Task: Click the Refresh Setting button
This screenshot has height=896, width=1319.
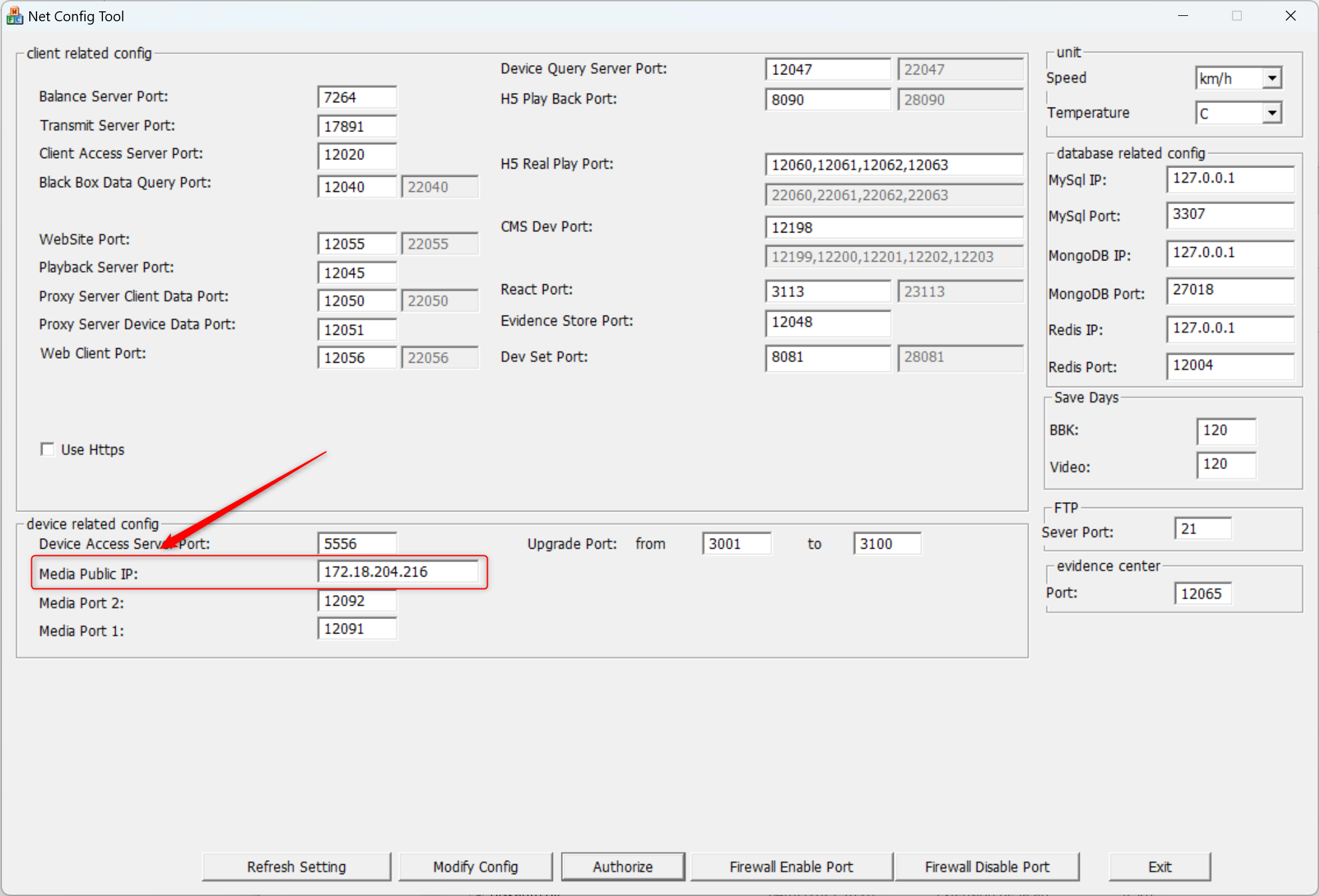Action: [296, 867]
